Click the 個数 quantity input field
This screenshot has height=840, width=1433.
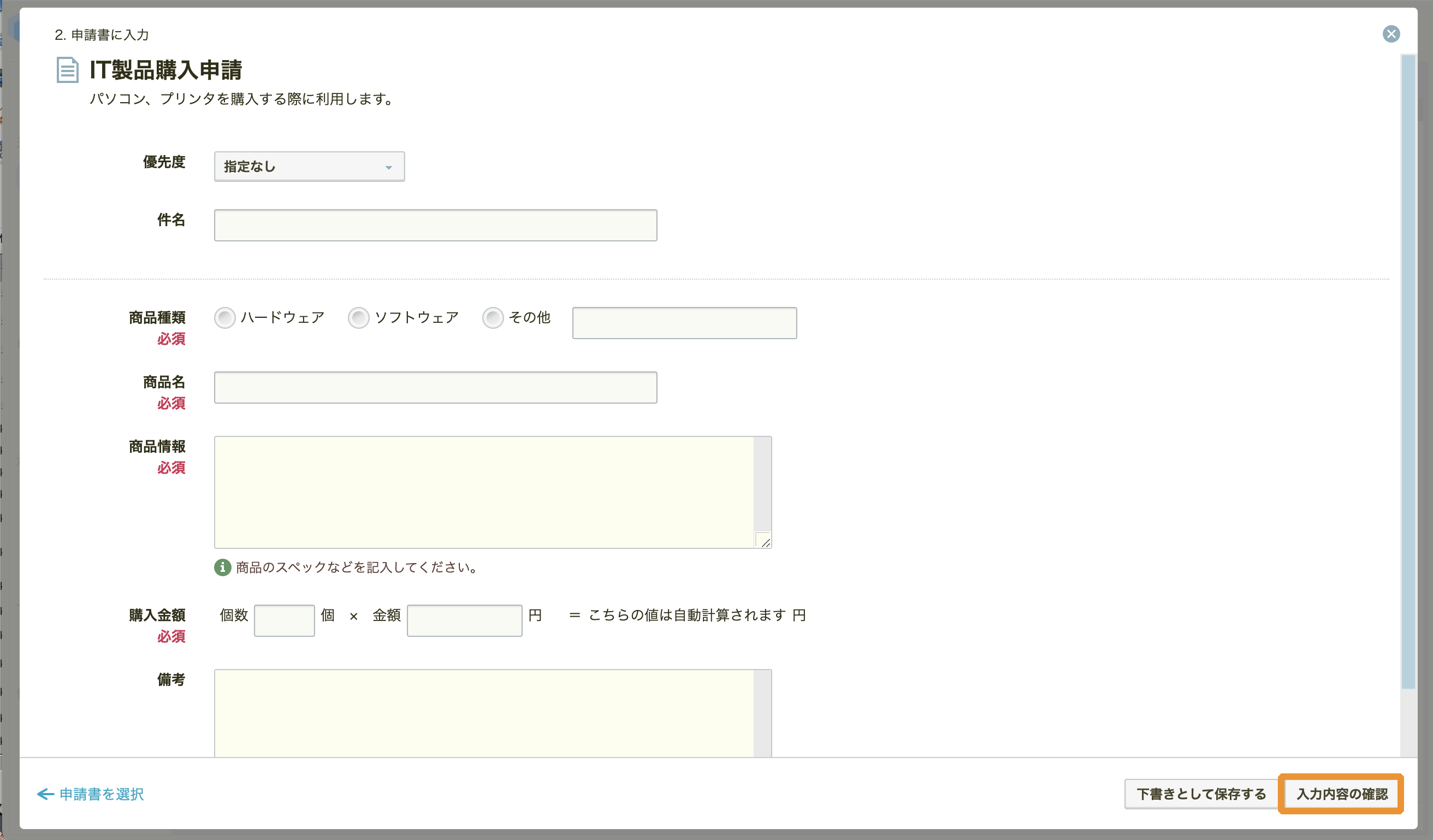click(285, 620)
